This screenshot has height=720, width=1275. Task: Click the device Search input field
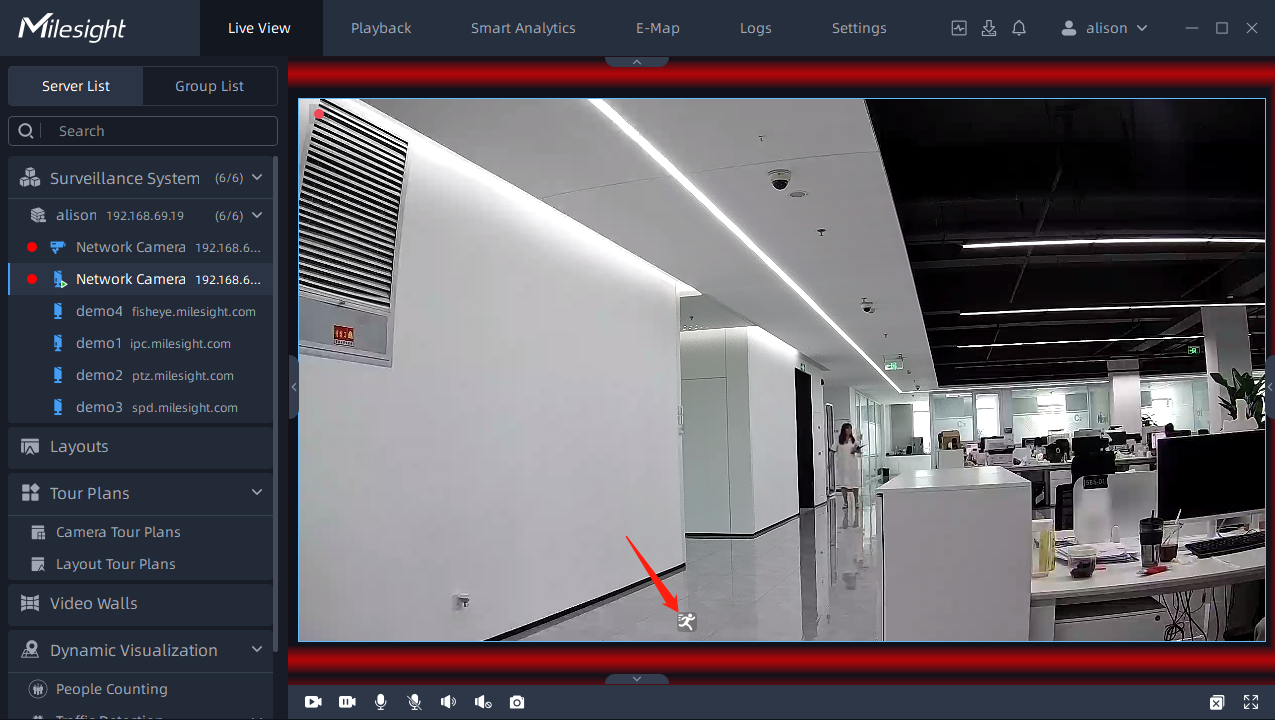150,131
